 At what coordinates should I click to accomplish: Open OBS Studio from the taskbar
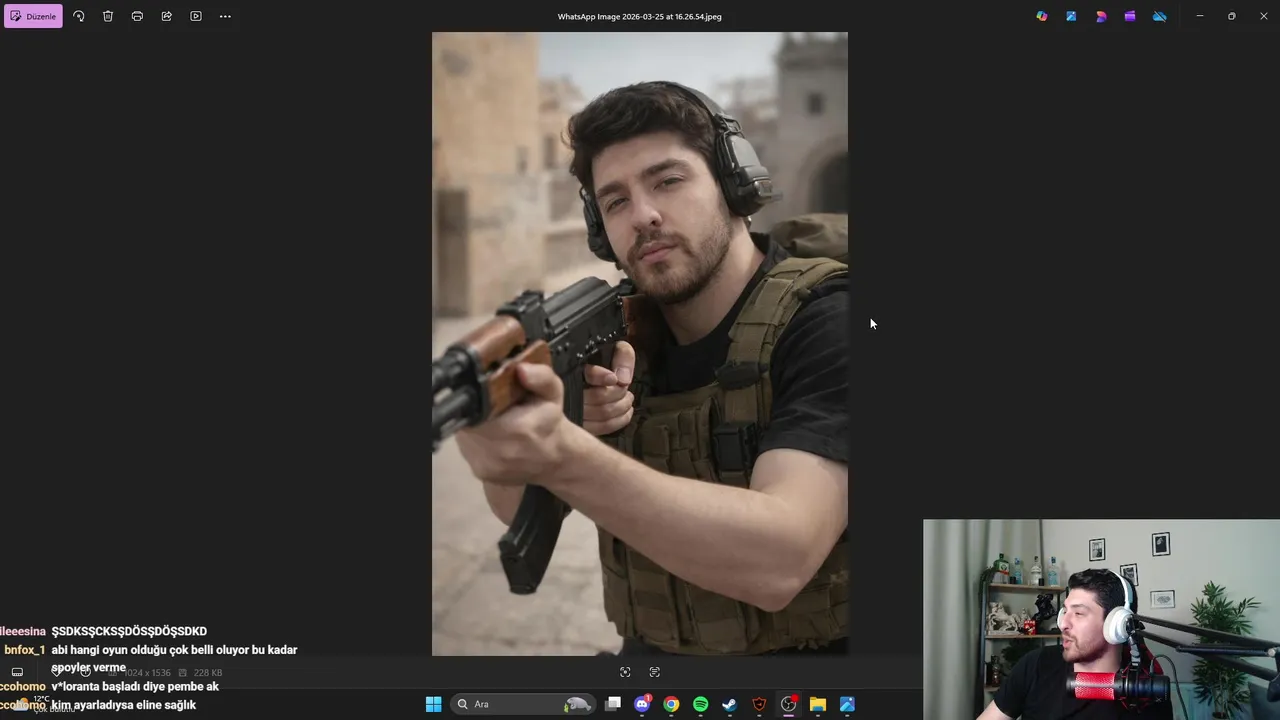pyautogui.click(x=789, y=704)
